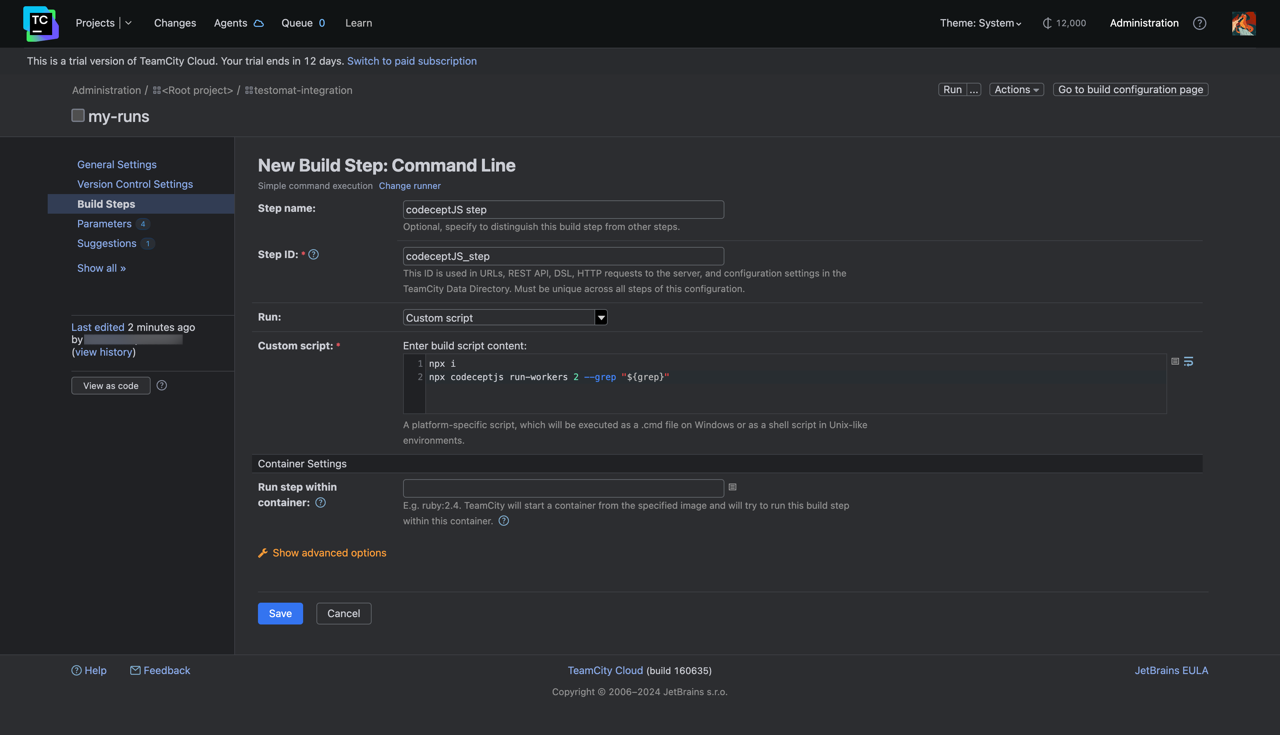Click the container image parameter picker icon
The width and height of the screenshot is (1280, 735).
pyautogui.click(x=733, y=487)
